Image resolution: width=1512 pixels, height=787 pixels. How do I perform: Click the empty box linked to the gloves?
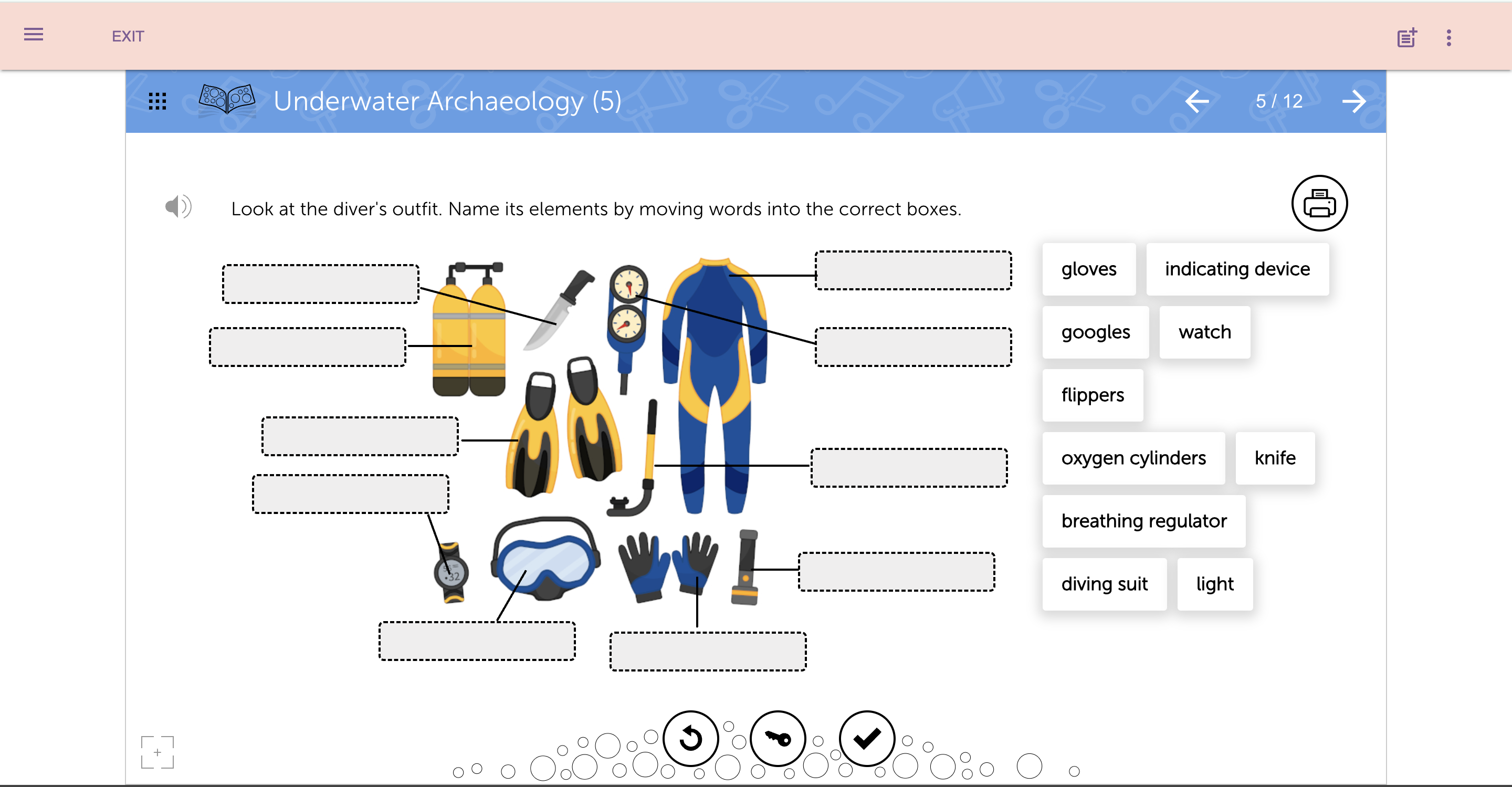click(708, 652)
